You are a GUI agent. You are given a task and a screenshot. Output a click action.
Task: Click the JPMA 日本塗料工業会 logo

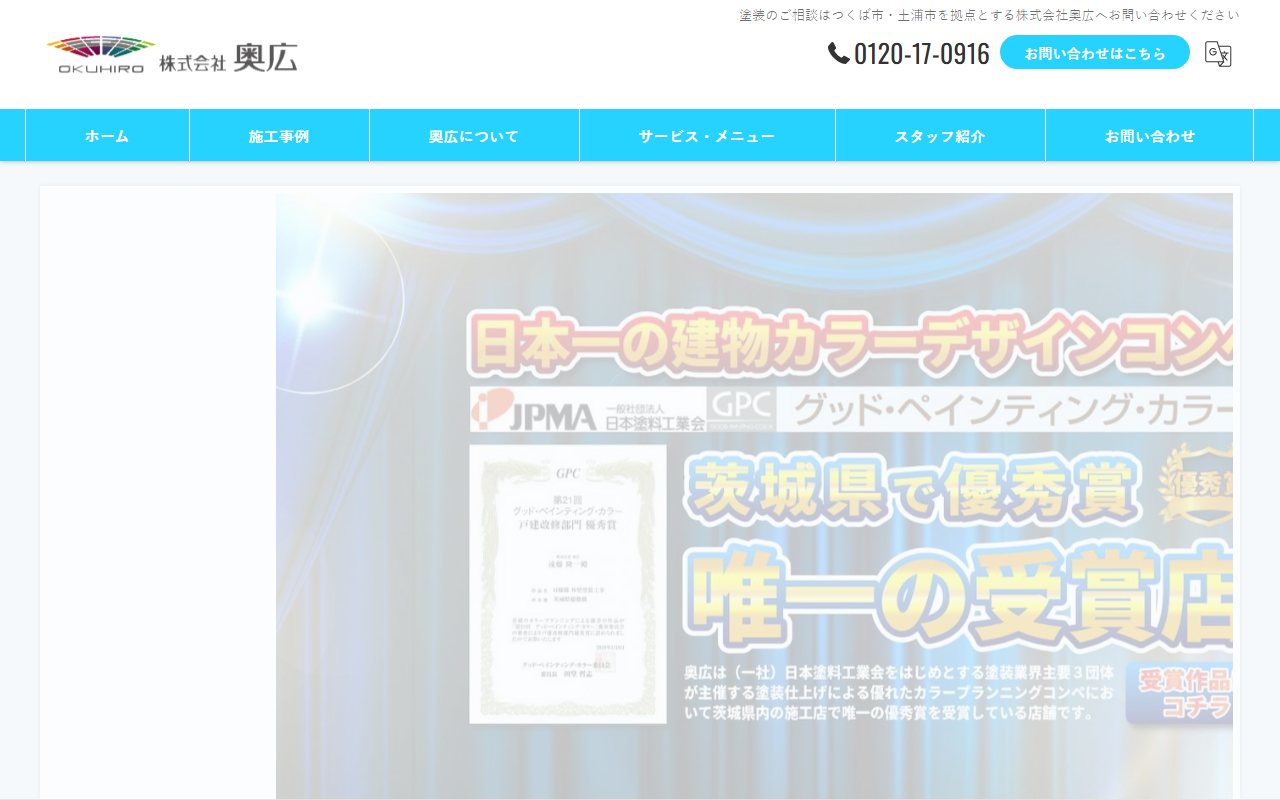[x=588, y=410]
